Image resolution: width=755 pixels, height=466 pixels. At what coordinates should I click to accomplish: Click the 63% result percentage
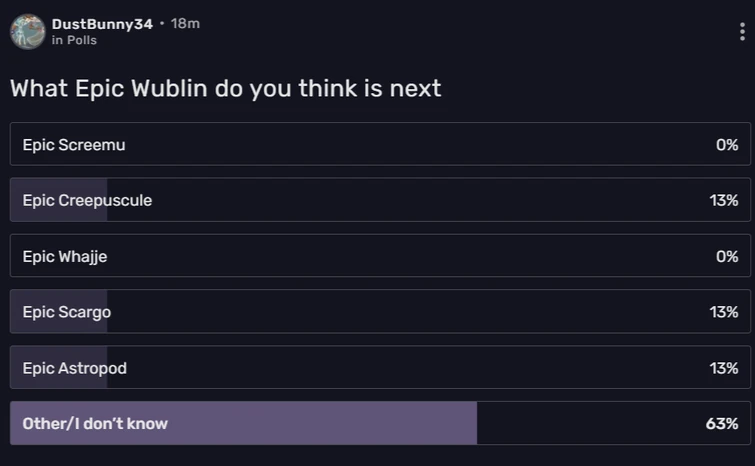click(722, 423)
